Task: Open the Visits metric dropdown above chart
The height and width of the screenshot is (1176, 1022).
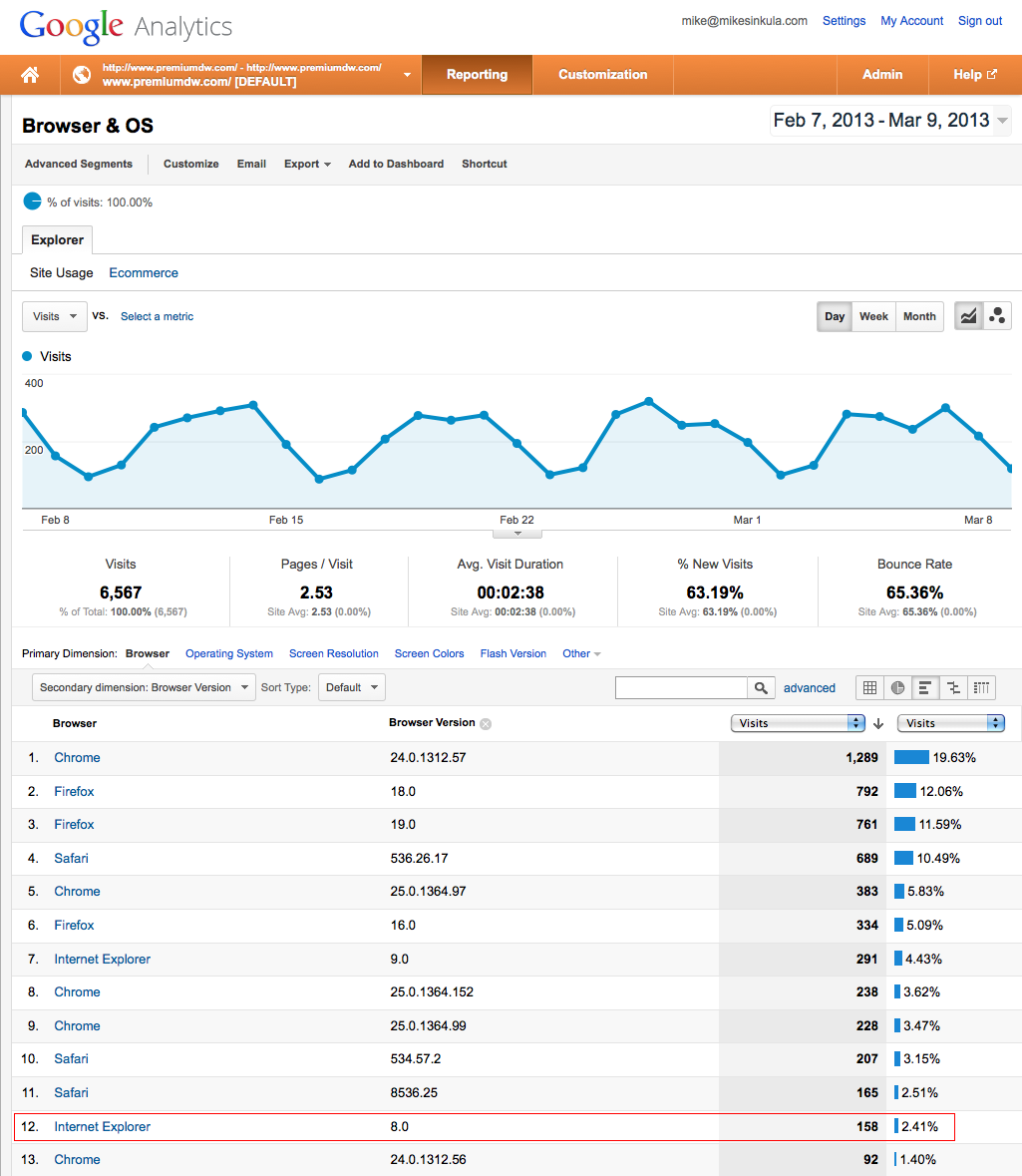Action: 55,316
